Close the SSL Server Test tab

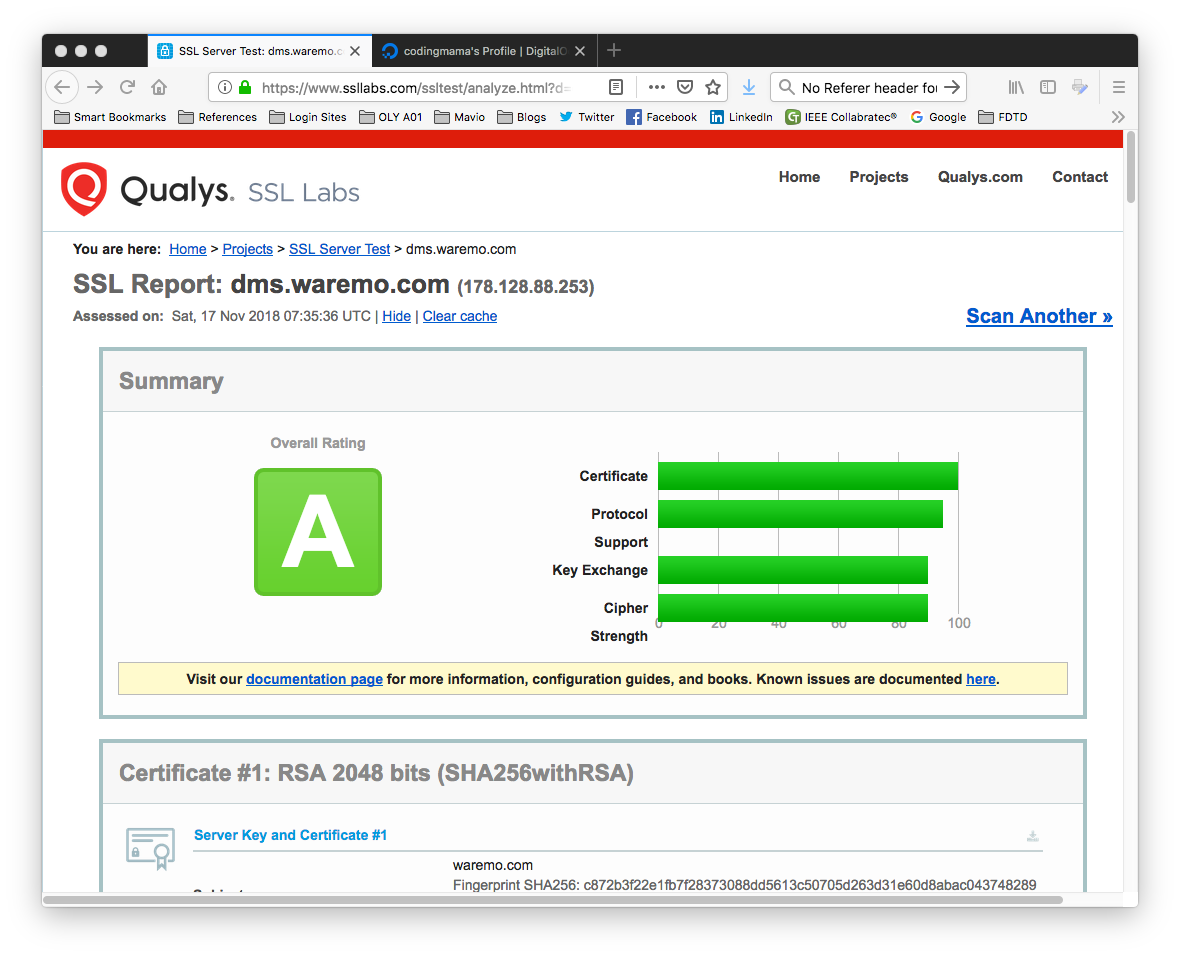(x=355, y=51)
